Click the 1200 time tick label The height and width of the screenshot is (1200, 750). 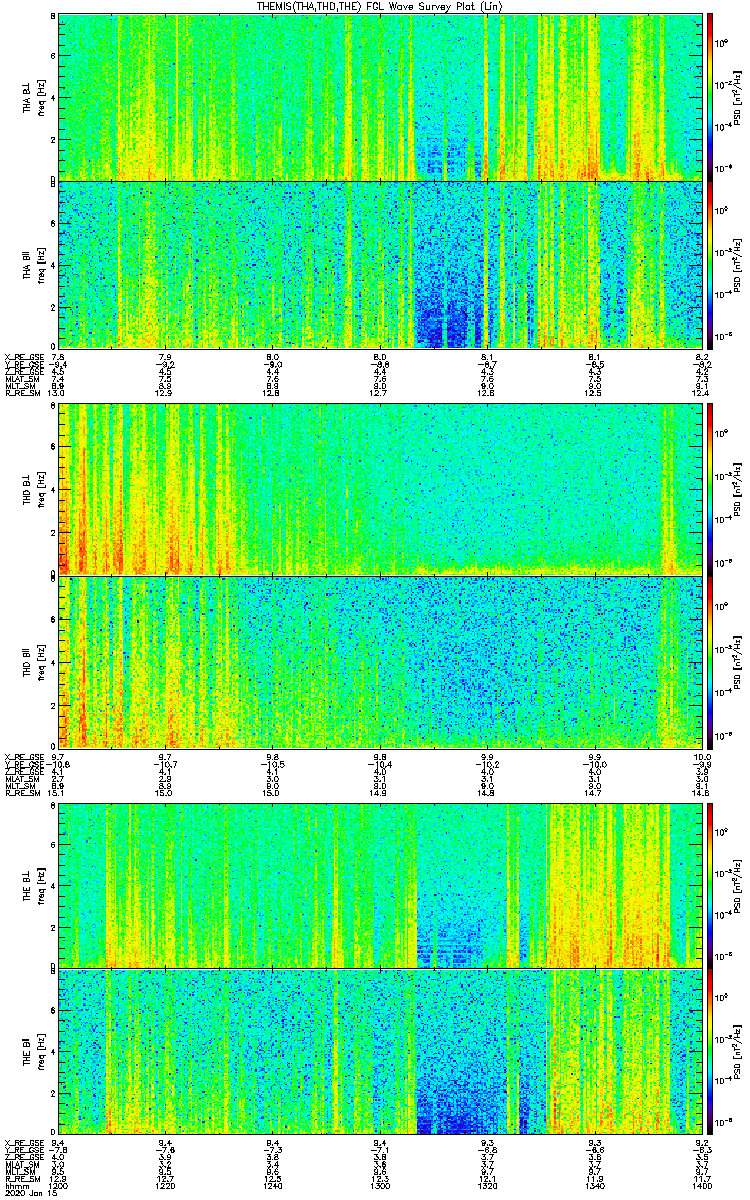point(60,1185)
